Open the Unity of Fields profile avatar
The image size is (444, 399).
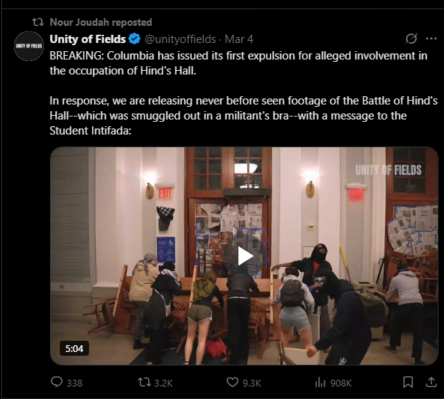coord(29,46)
